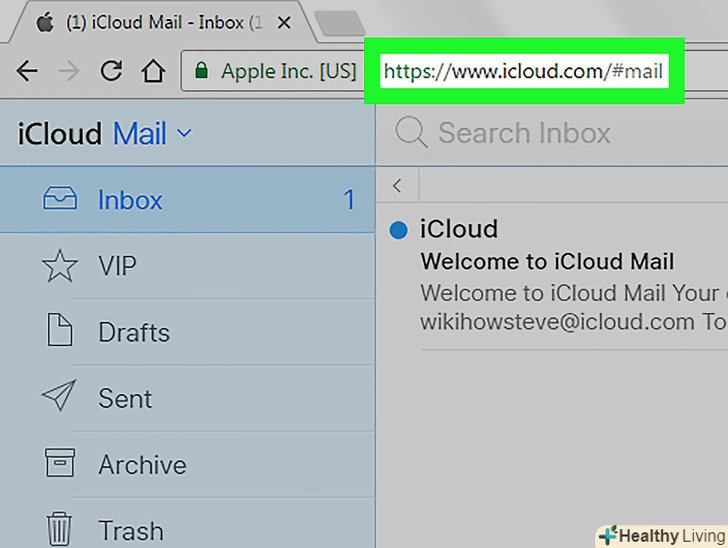Image resolution: width=728 pixels, height=548 pixels.
Task: Click the message preview with wikihowsteve@icloud.com
Action: pos(574,307)
